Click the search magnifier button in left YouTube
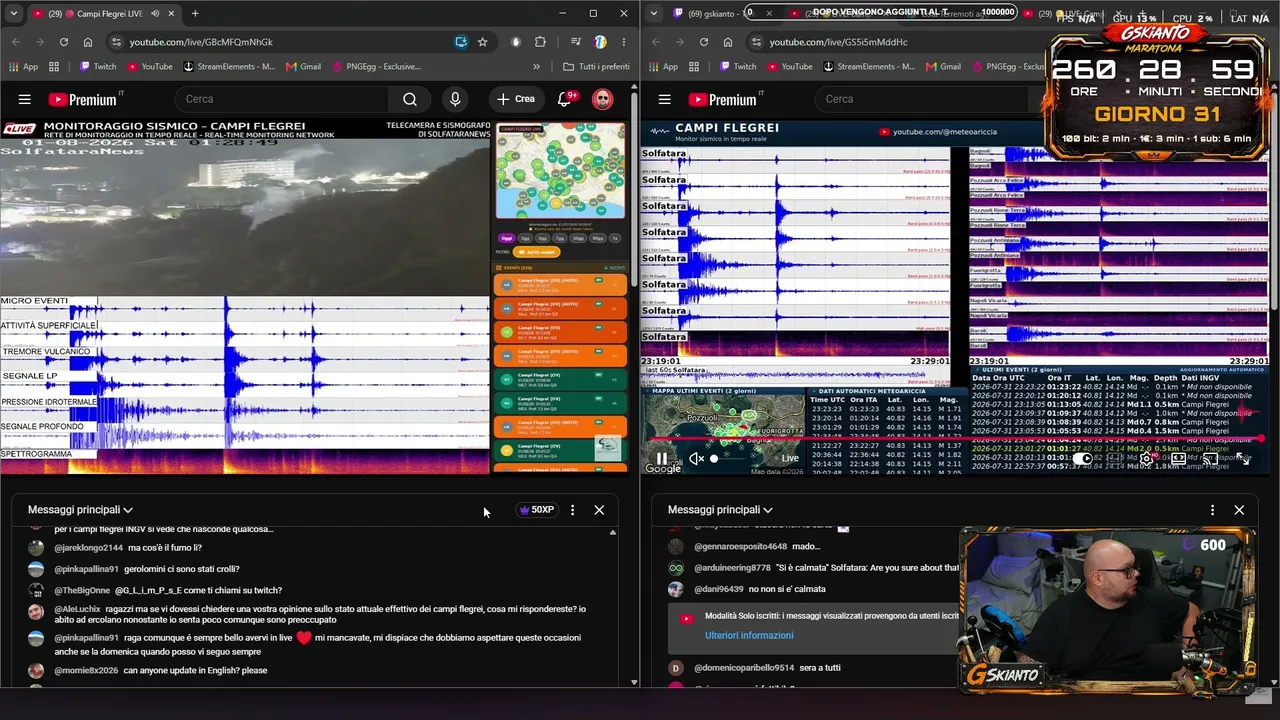1280x720 pixels. coord(410,99)
